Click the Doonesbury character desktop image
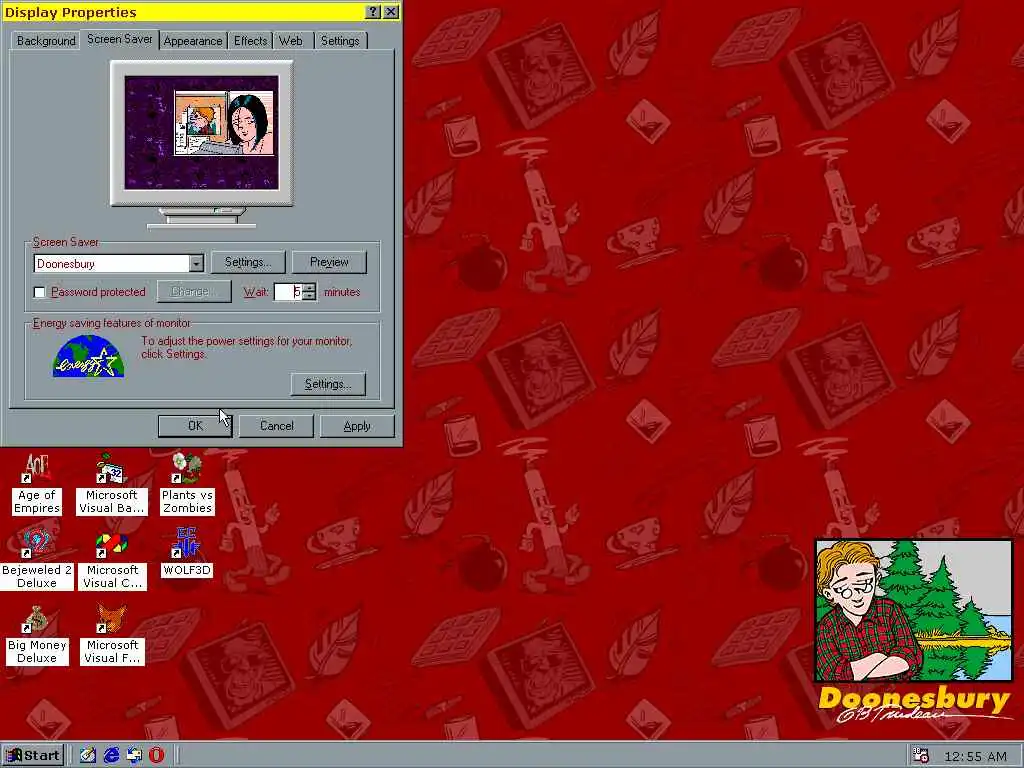Viewport: 1024px width, 768px height. pos(914,611)
